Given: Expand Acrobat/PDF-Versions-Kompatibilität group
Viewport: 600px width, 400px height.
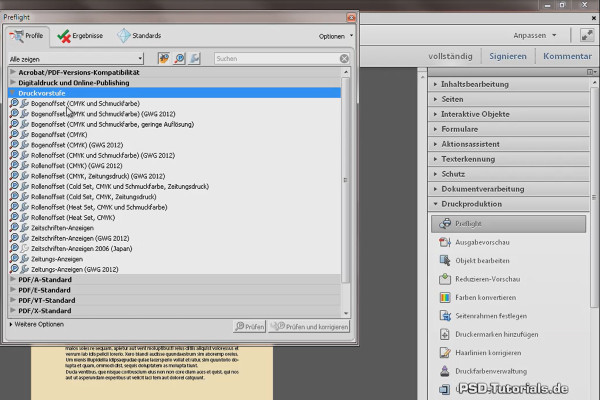Looking at the screenshot, I should (13, 72).
